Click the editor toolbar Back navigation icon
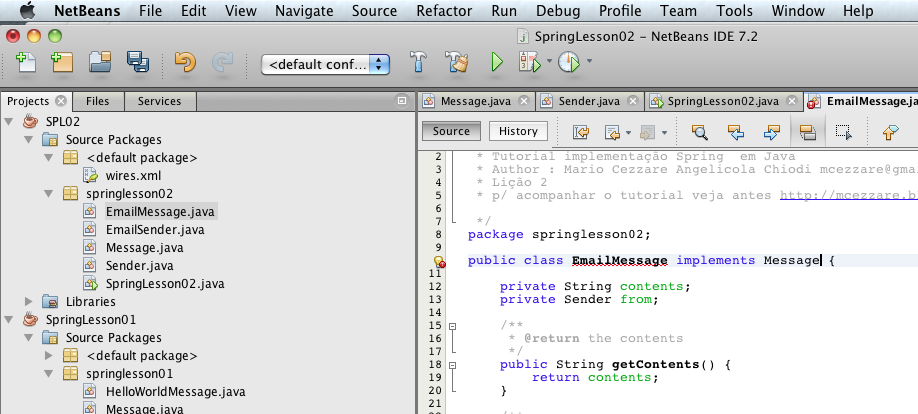 (x=611, y=133)
